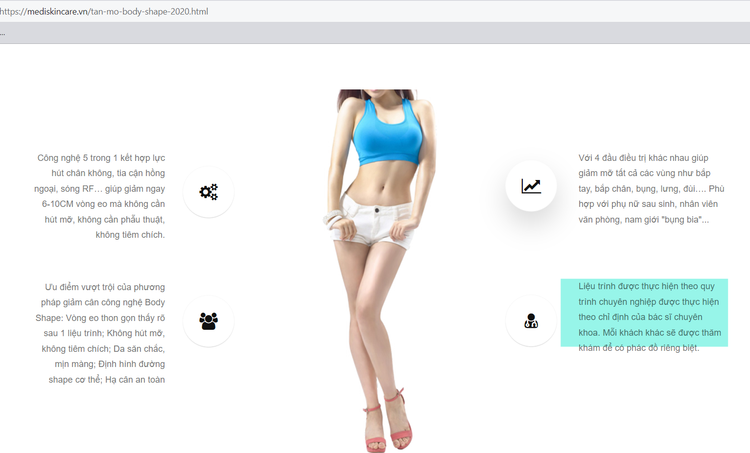Screen dimensions: 750x453
Task: Click the doctor specialist icon
Action: [531, 321]
